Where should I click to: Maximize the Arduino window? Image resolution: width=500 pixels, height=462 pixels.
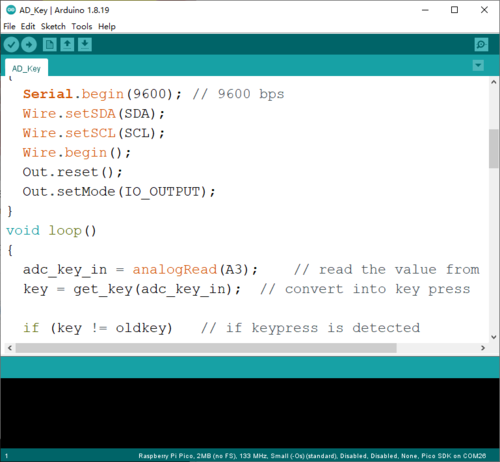click(454, 10)
